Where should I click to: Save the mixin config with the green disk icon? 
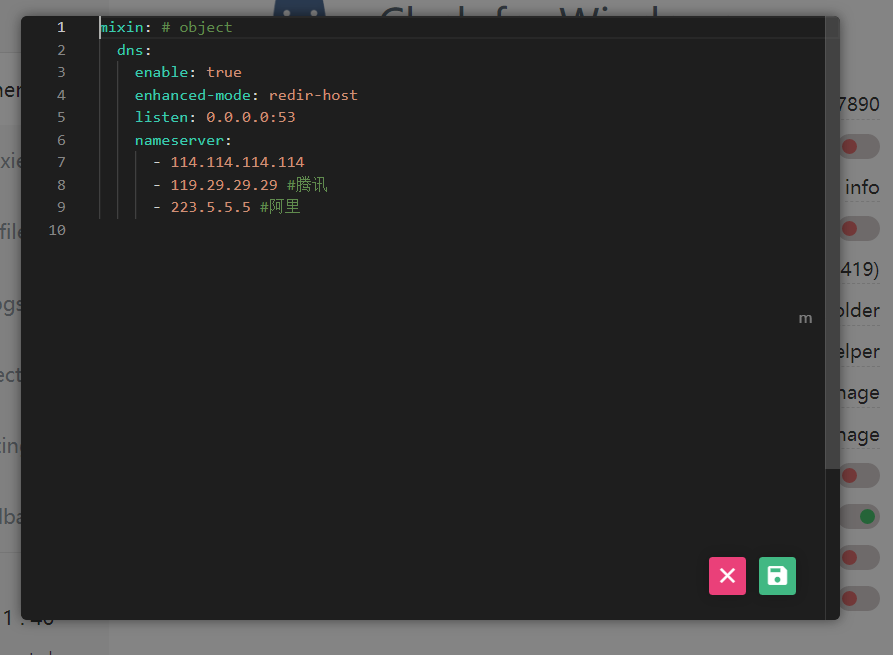click(x=777, y=576)
